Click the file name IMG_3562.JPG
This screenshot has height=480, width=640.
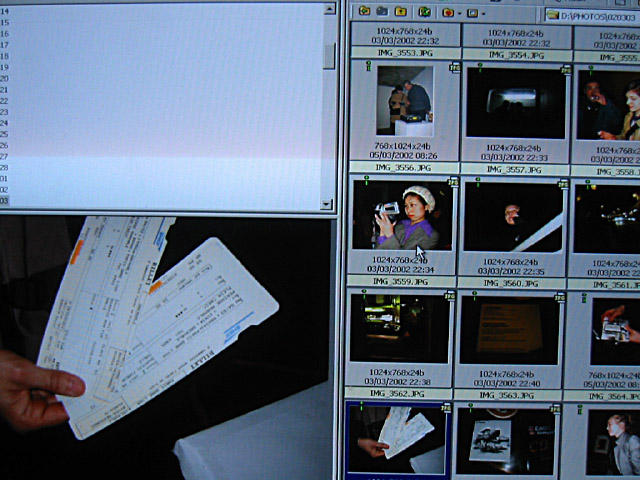tap(398, 393)
